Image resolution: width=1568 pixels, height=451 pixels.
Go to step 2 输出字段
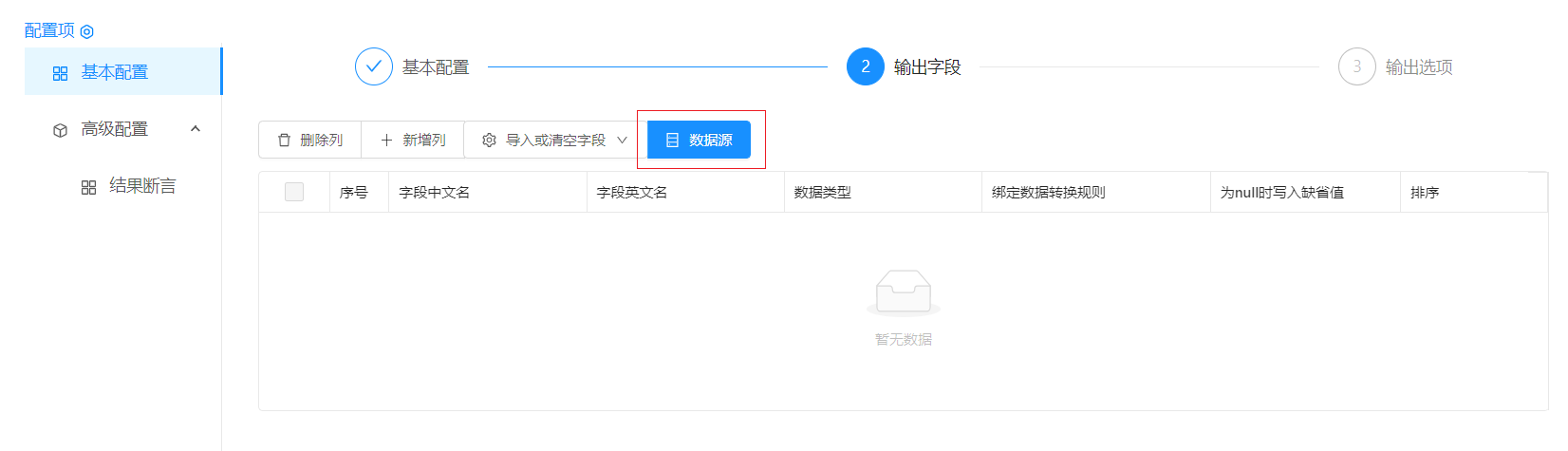coord(866,67)
